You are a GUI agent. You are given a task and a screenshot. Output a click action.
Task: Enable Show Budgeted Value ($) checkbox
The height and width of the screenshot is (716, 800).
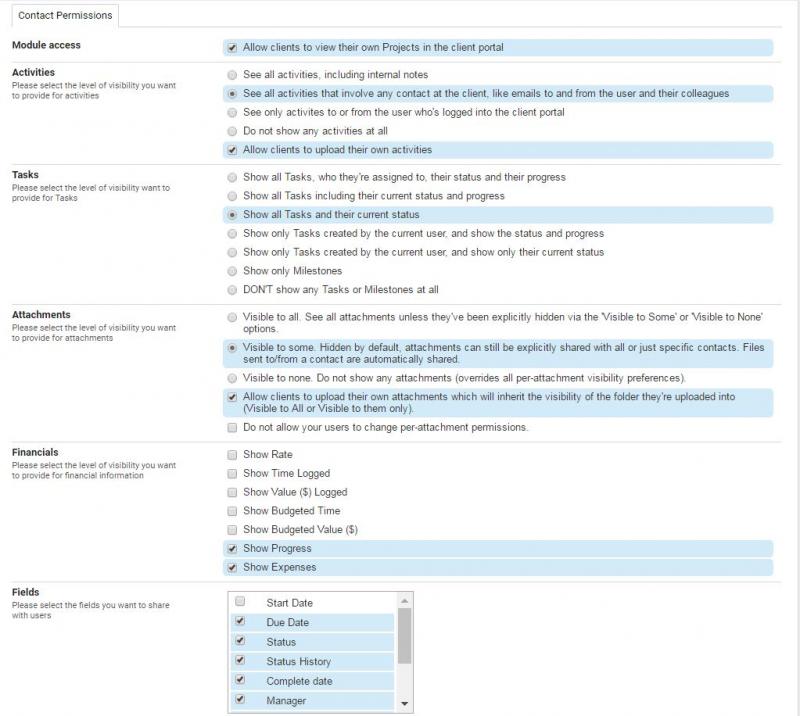[x=233, y=530]
